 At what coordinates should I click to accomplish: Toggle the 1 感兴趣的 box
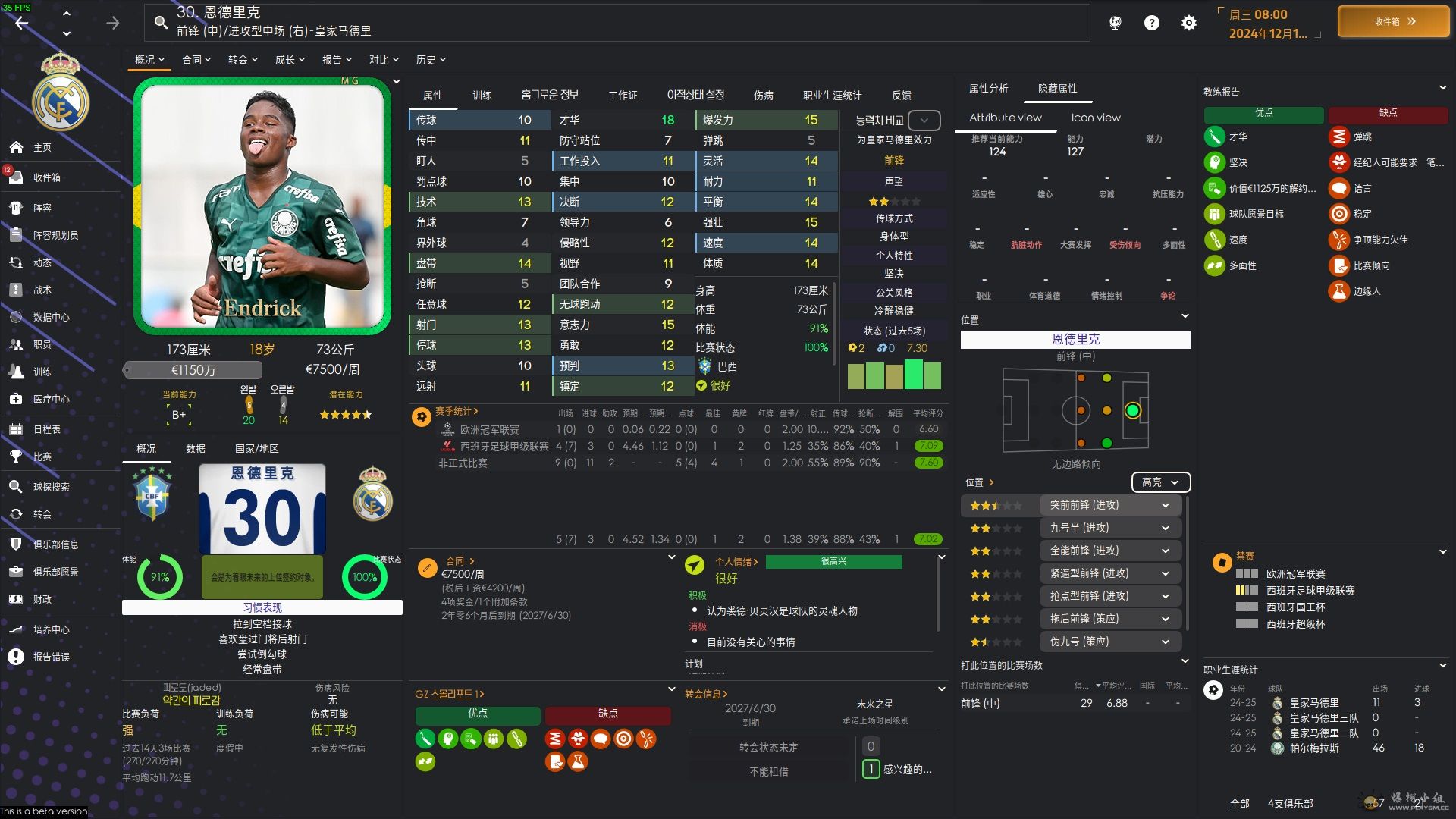pyautogui.click(x=871, y=769)
